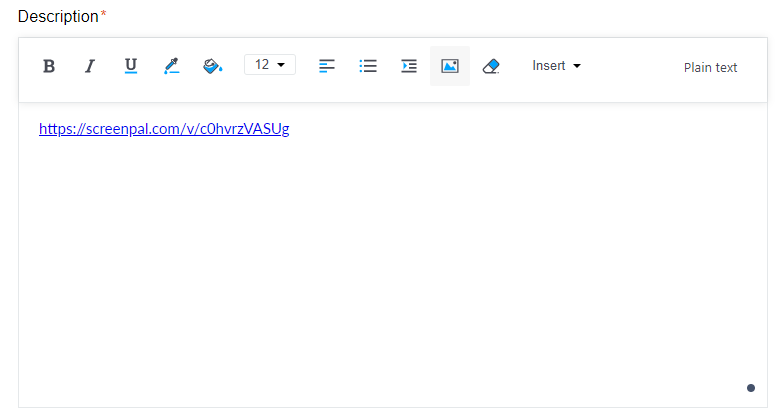Increase paragraph indent
784x420 pixels.
(409, 66)
